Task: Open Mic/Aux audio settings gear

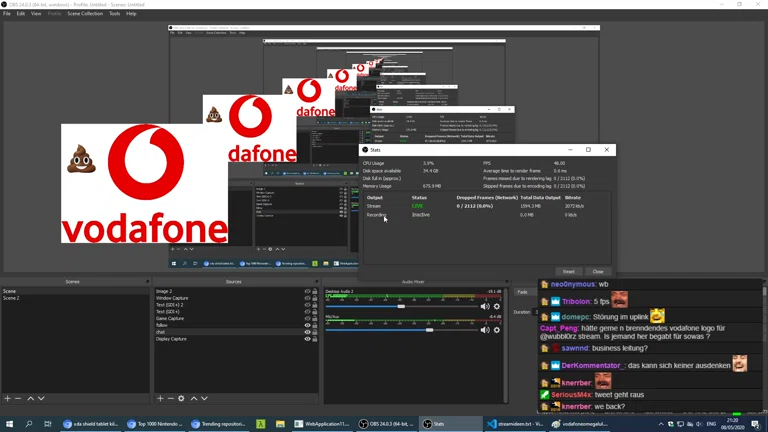Action: click(x=496, y=330)
